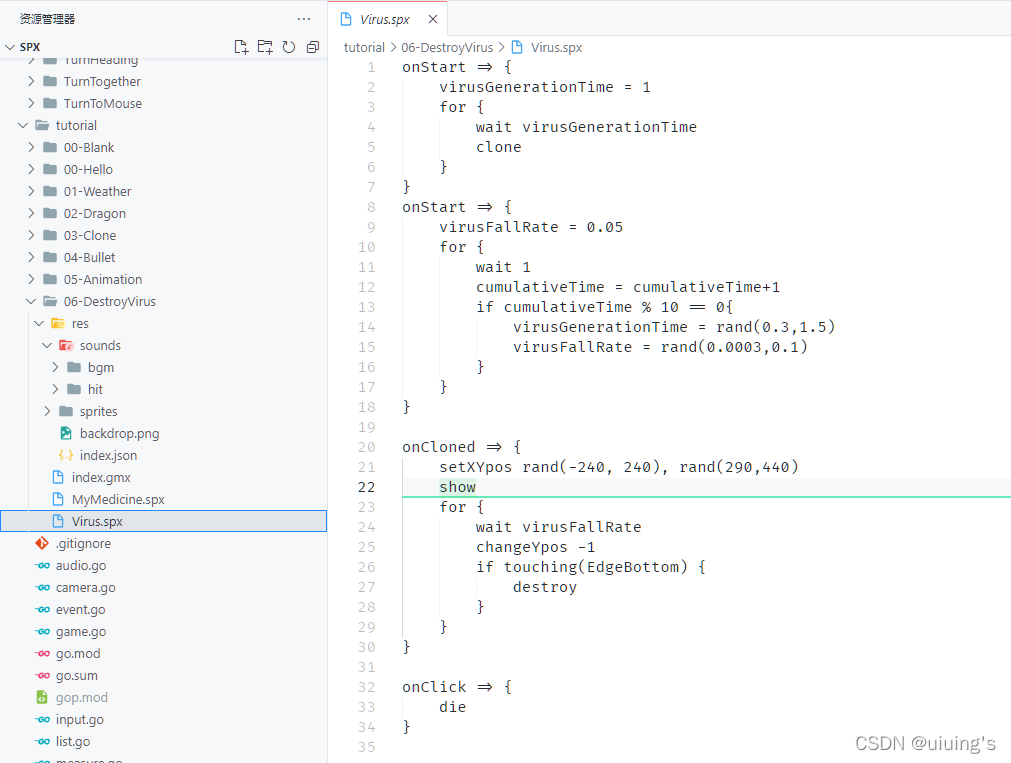This screenshot has width=1011, height=763.
Task: Click 'wait virusGenerationTime' on line 4
Action: pyautogui.click(x=586, y=127)
